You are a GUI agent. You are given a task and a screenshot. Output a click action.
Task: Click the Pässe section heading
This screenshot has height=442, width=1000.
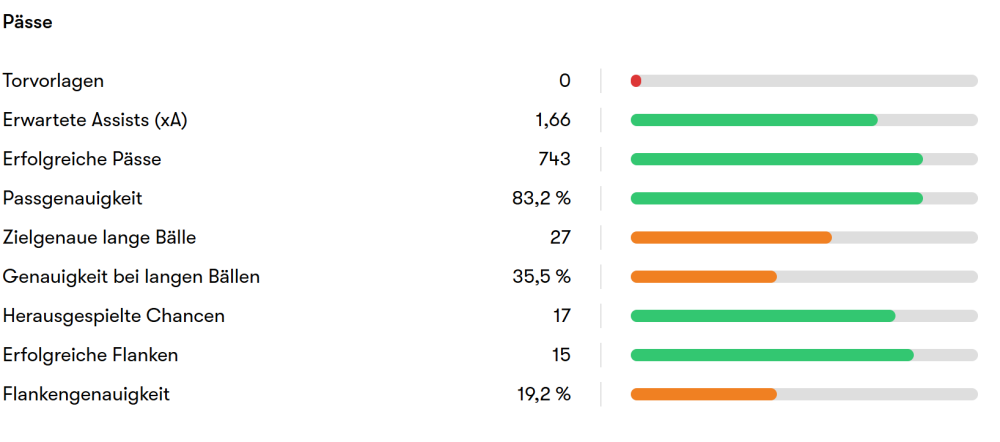(28, 22)
